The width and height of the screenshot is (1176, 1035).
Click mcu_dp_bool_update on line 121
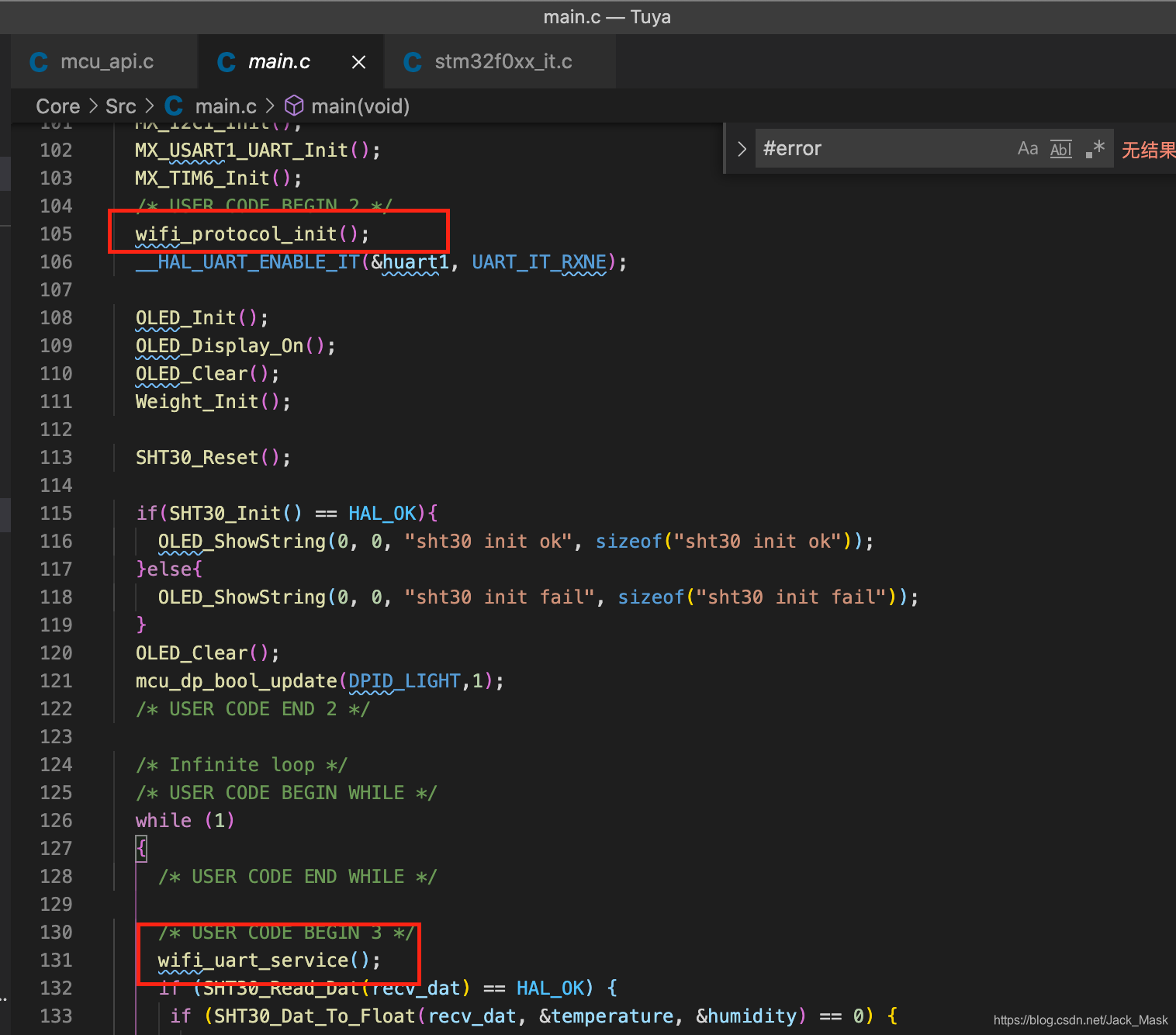[236, 680]
